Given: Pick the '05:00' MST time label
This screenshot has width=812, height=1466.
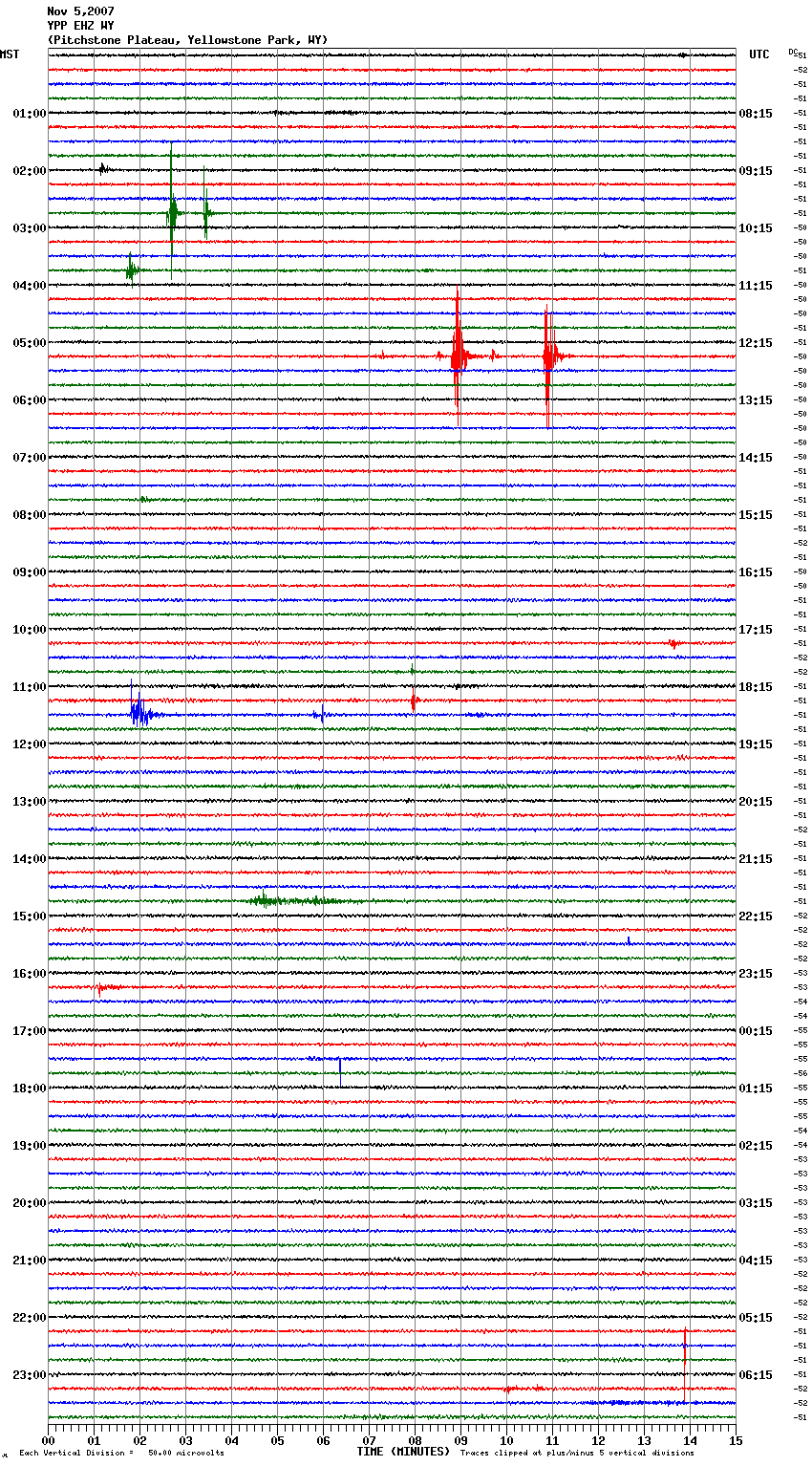Looking at the screenshot, I should point(30,343).
